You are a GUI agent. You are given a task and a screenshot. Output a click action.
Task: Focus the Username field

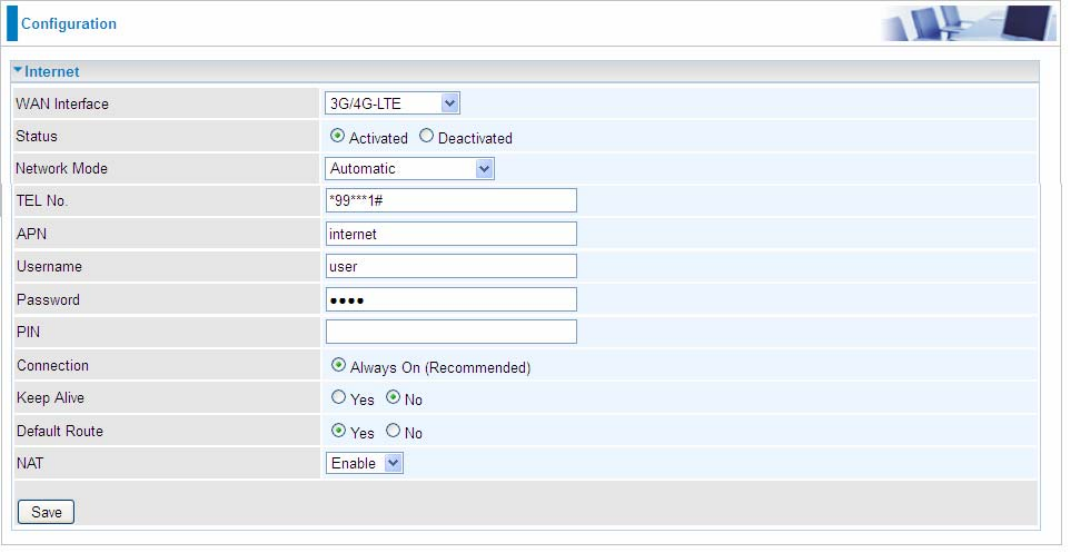pyautogui.click(x=451, y=266)
